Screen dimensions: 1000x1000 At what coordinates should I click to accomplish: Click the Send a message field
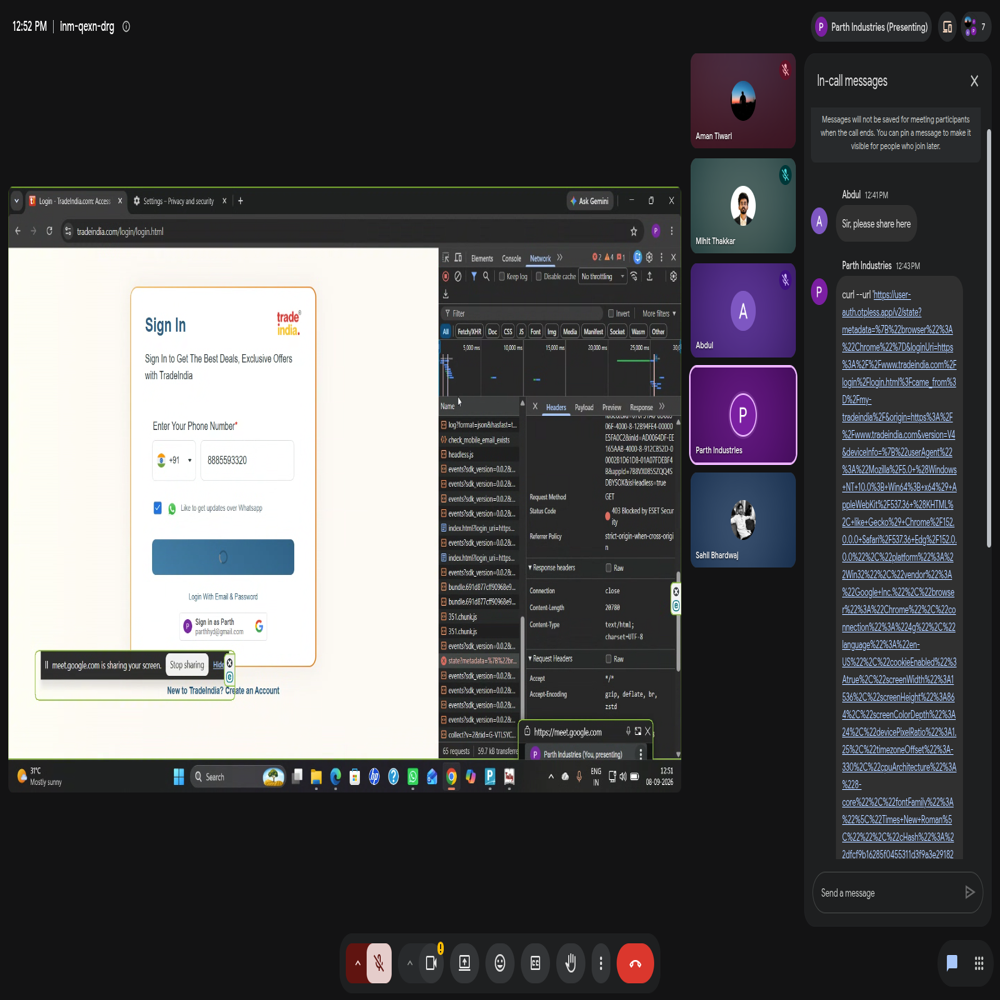click(890, 893)
